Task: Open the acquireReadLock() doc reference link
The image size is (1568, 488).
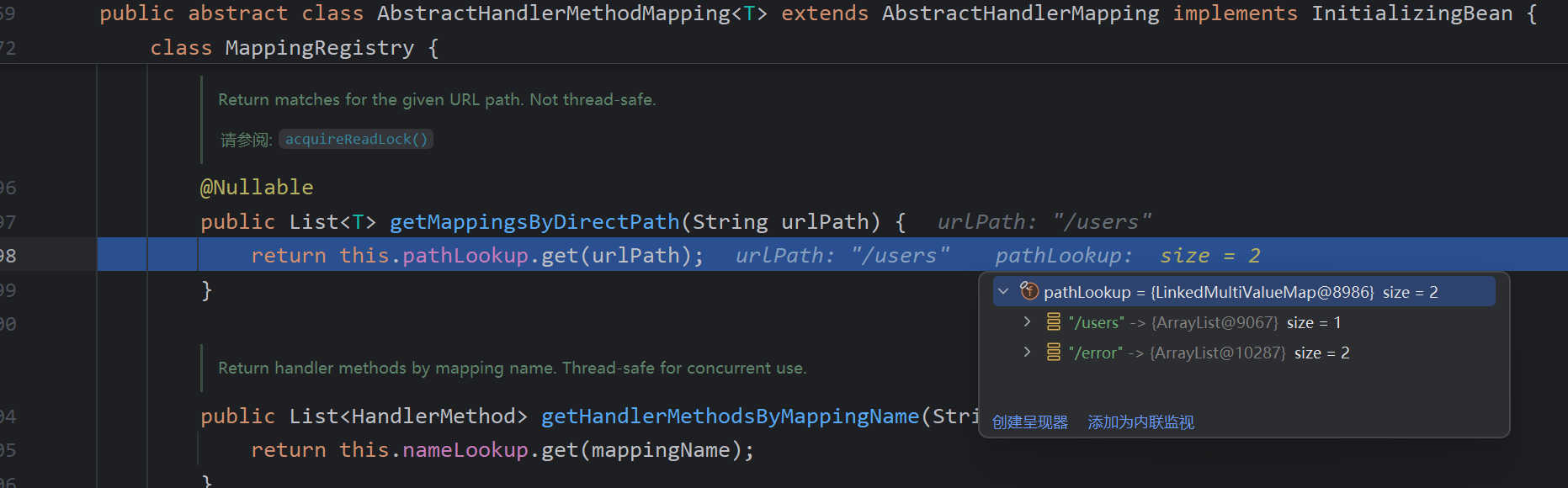Action: tap(356, 139)
